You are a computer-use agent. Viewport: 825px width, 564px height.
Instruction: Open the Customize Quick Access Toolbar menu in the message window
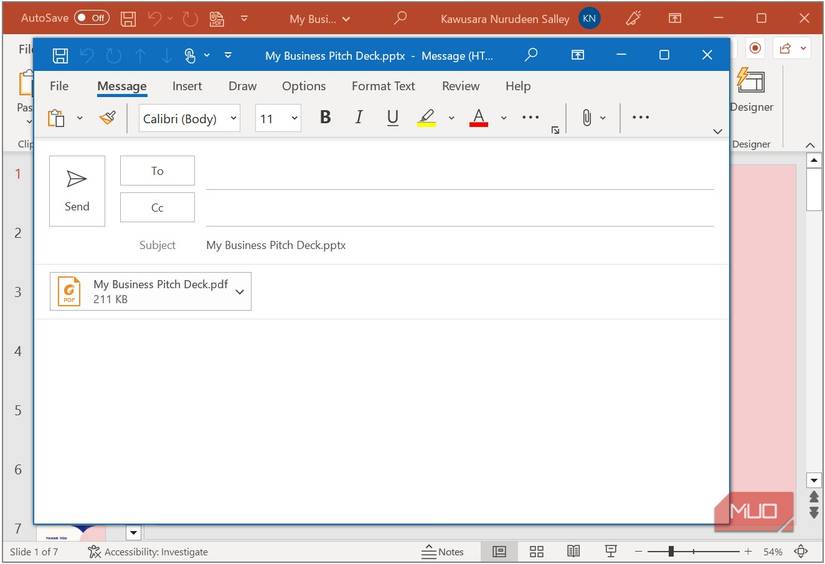228,55
